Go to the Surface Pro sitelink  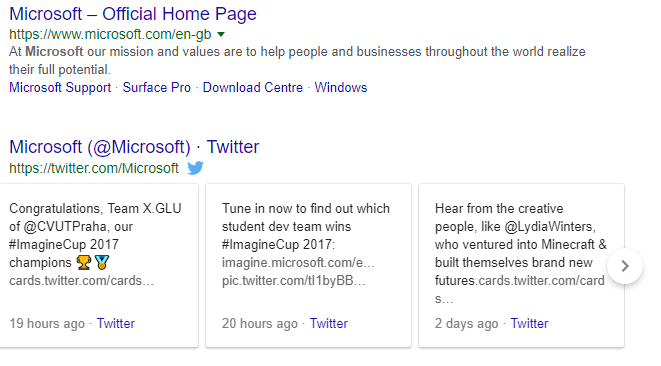click(x=156, y=87)
